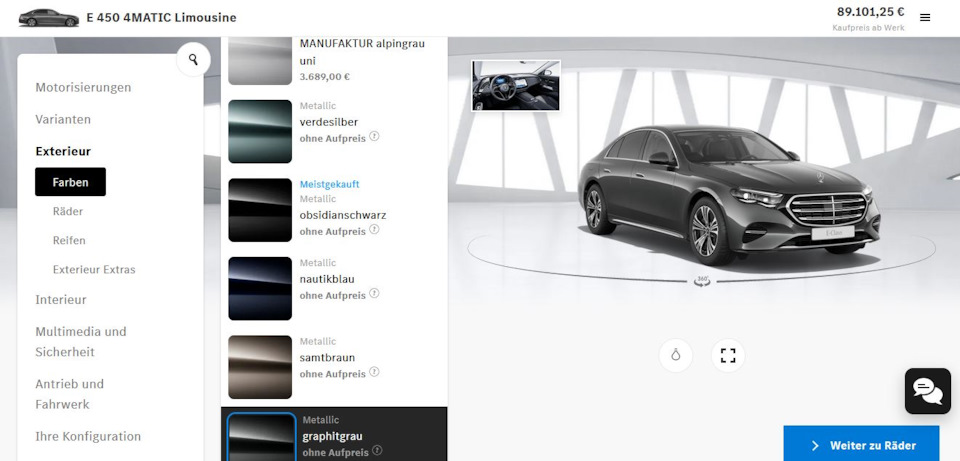The height and width of the screenshot is (461, 960).
Task: Click the Meistgekauft label
Action: coord(329,184)
